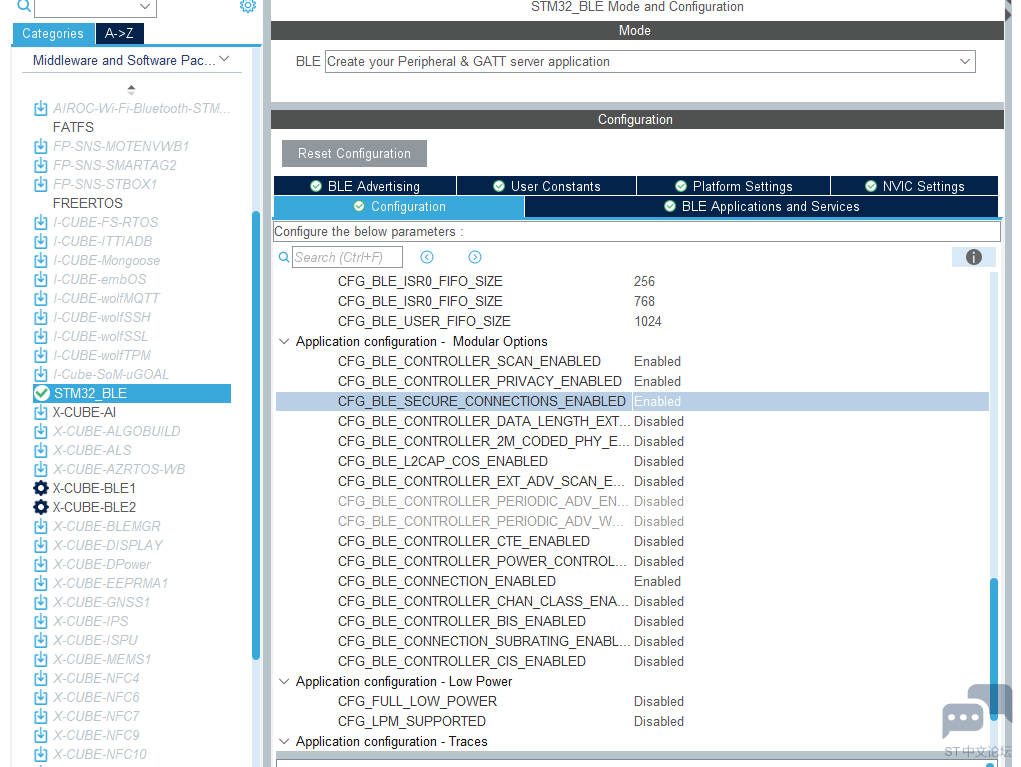Click download icon beside X-CUBE-BLEMGR

pos(40,526)
